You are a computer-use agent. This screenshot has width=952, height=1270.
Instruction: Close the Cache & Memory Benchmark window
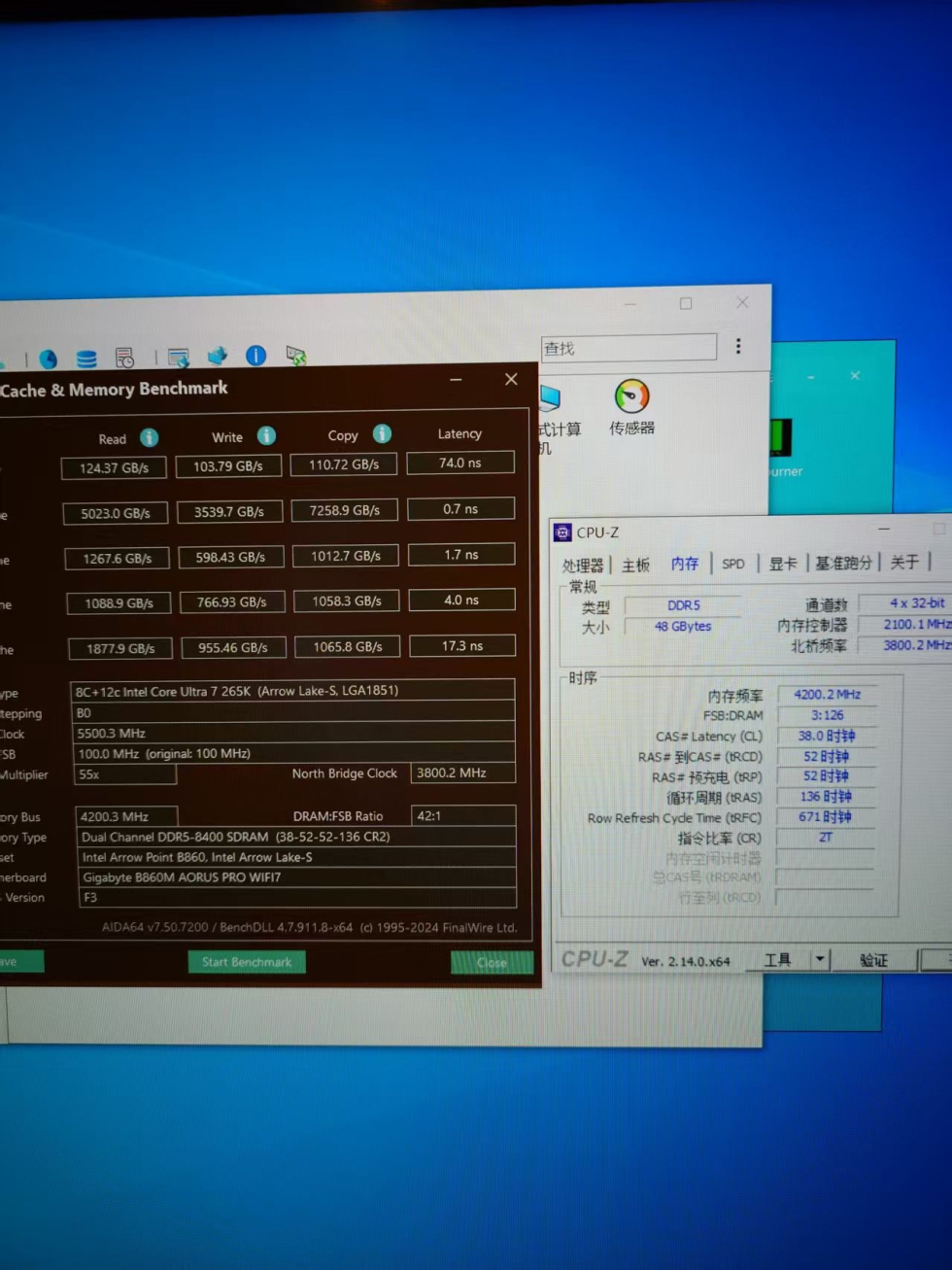[511, 379]
